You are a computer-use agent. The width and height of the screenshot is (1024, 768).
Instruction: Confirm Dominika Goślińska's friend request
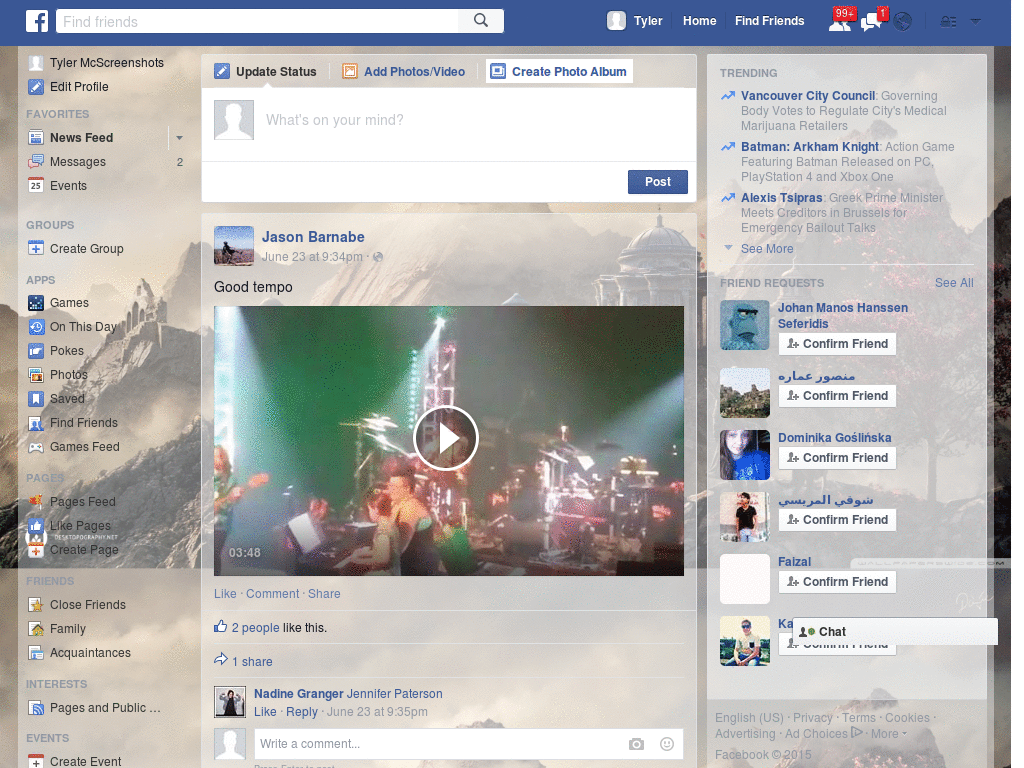coord(837,457)
